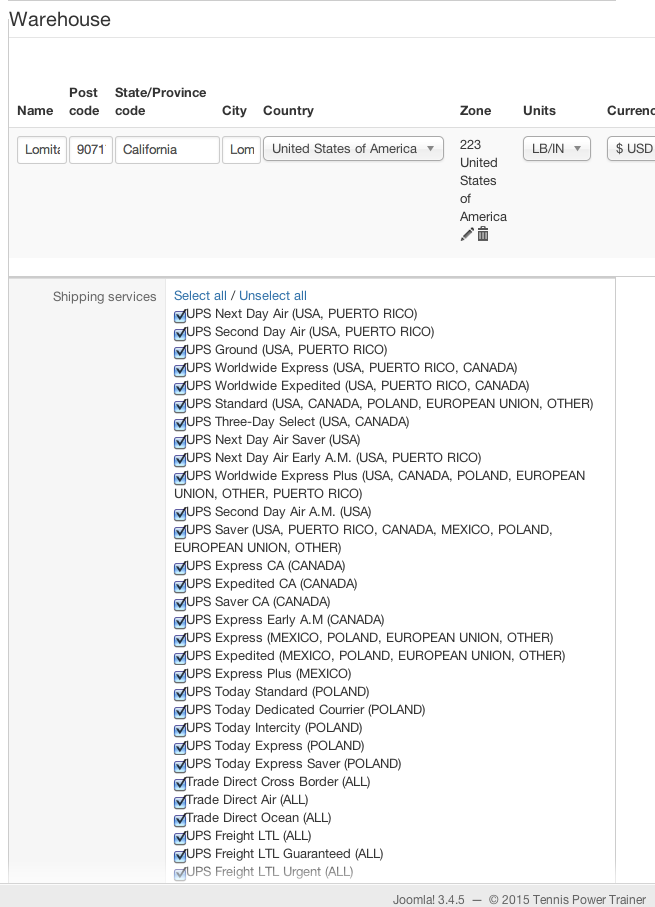Uncheck UPS Next Day Air (USA, PUERTO RICO)
The image size is (655, 907).
[180, 316]
